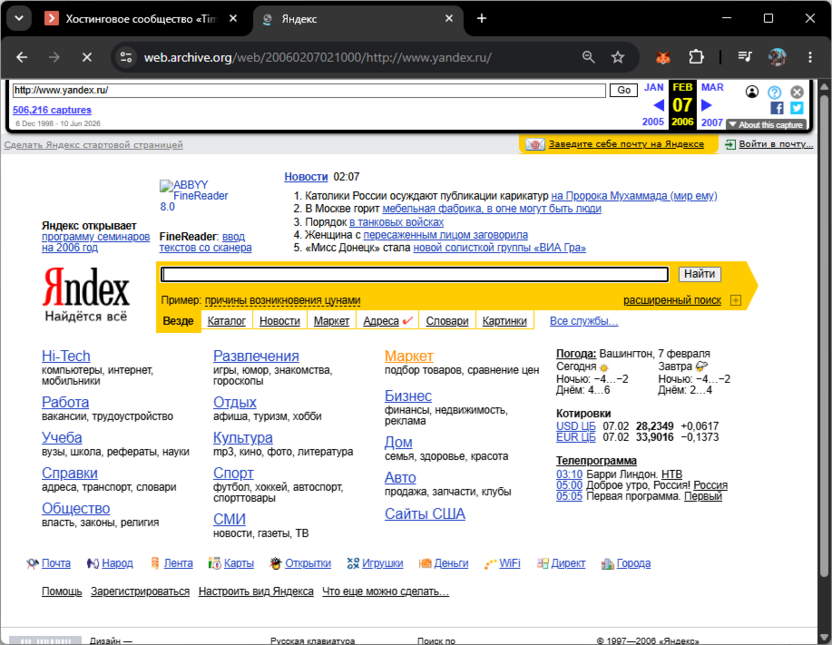Close the Яндекс browser tab
Viewport: 832px width, 645px height.
point(449,19)
